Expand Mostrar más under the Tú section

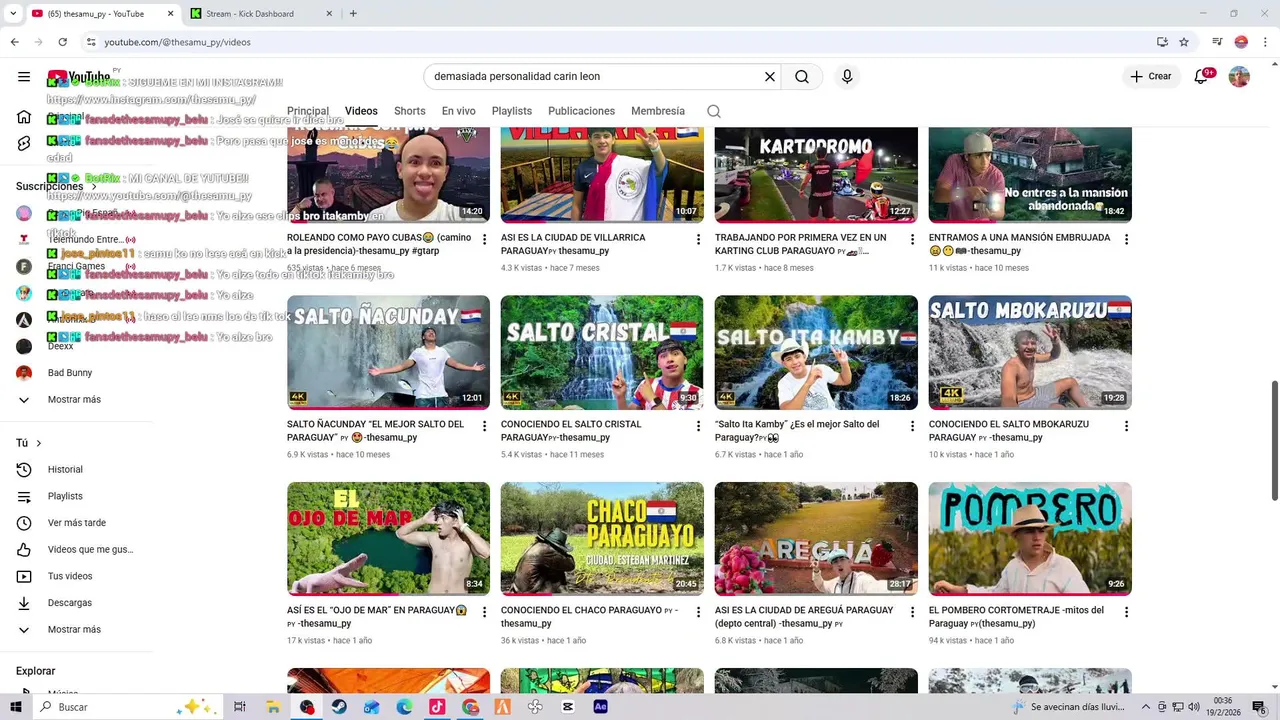point(74,630)
